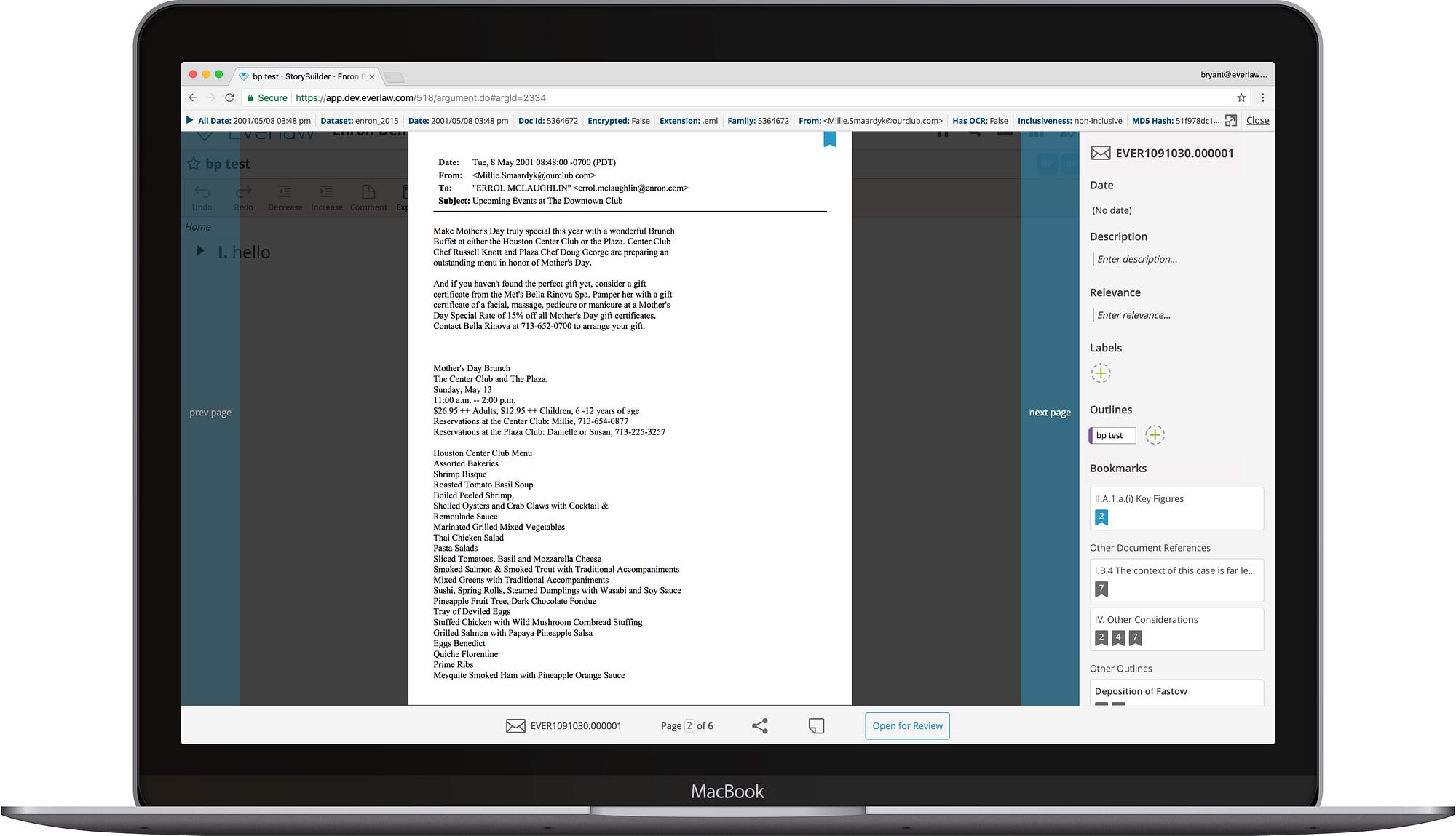Open Chrome's three-dot menu

point(1263,97)
